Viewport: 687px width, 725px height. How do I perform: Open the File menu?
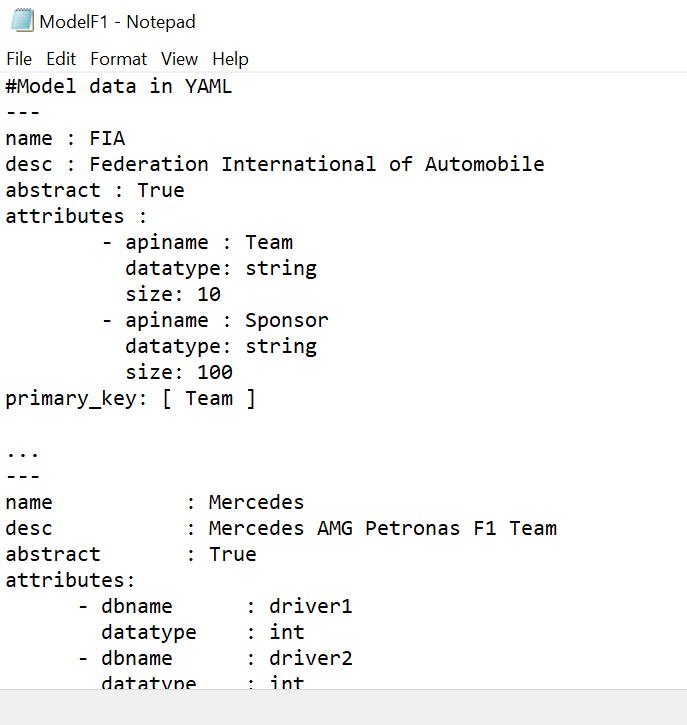point(19,59)
